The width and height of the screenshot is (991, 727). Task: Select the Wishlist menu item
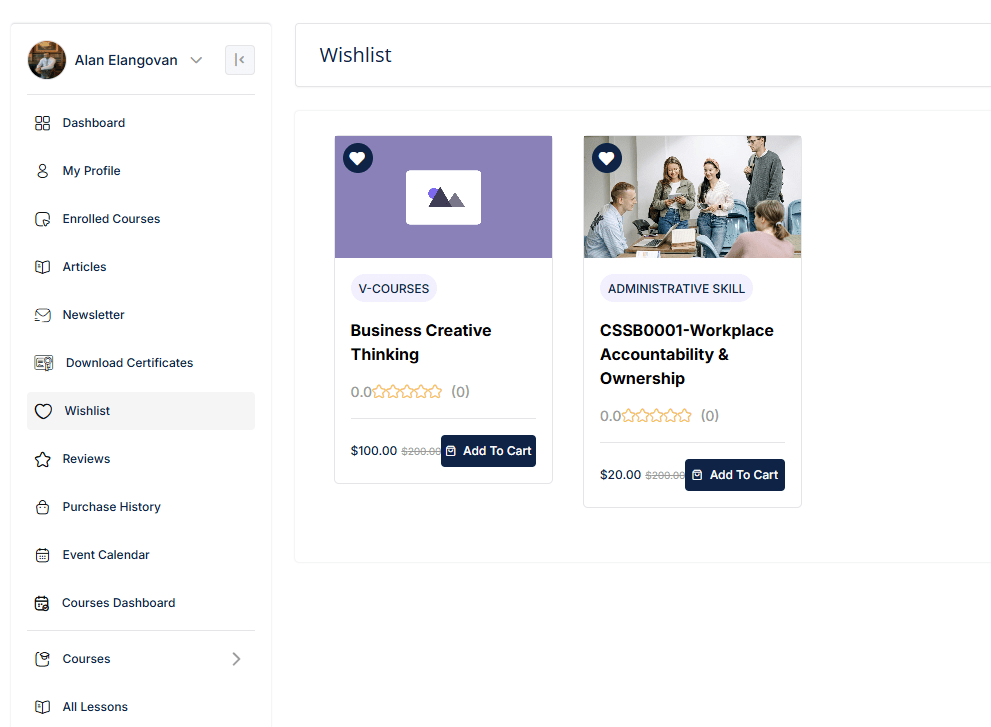pos(141,412)
